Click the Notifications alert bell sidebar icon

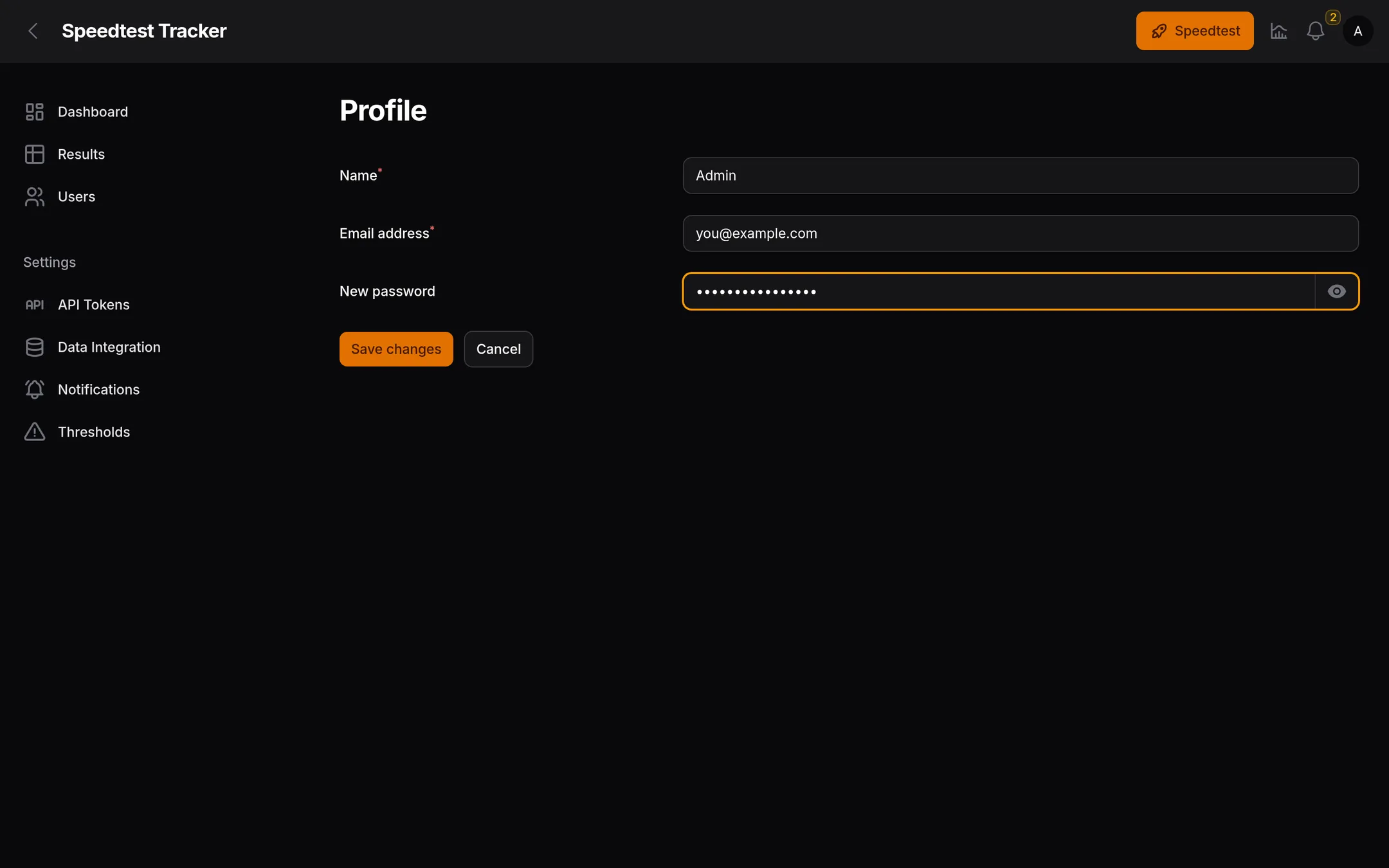35,390
